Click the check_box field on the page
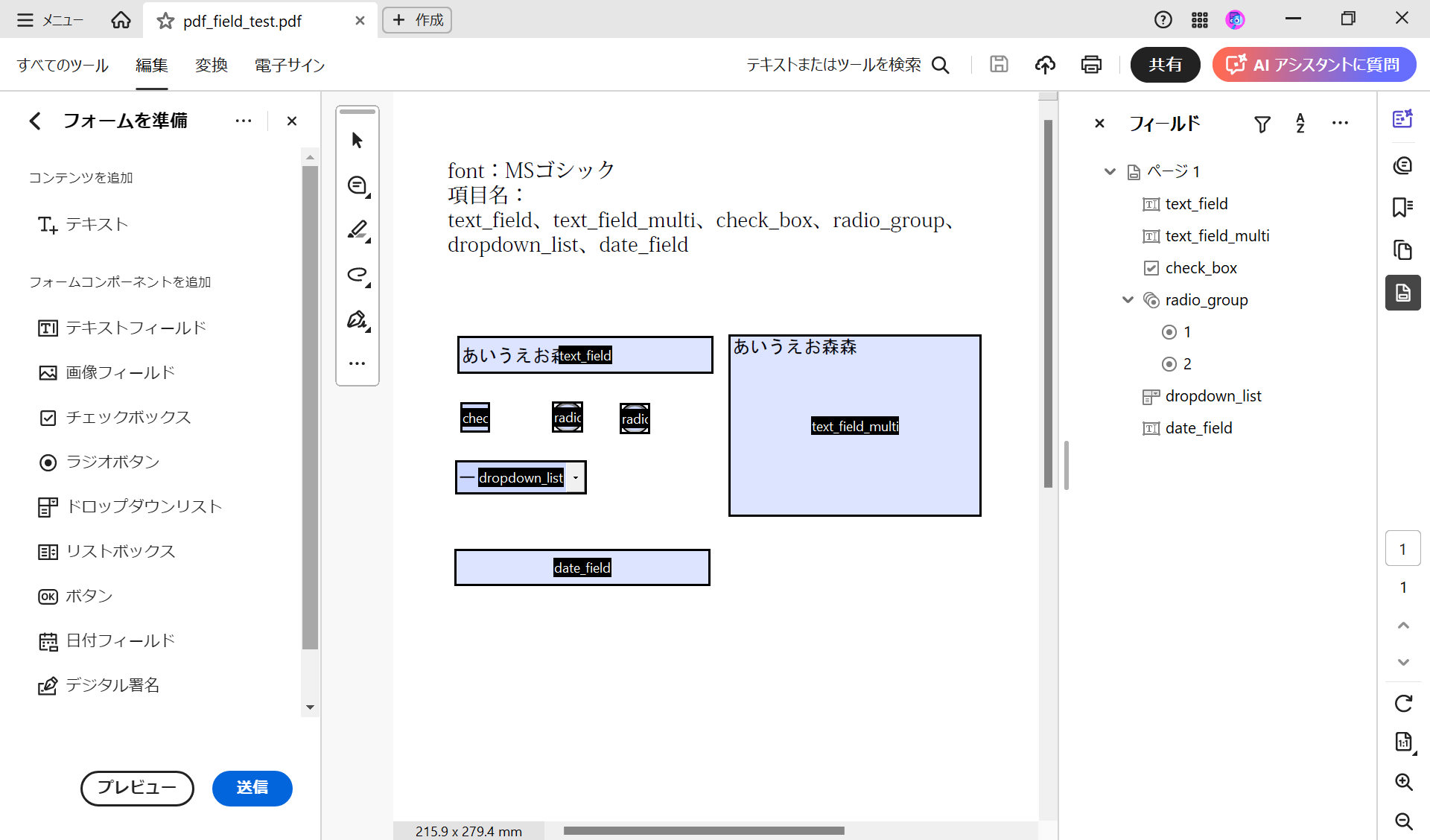This screenshot has width=1430, height=840. (475, 418)
